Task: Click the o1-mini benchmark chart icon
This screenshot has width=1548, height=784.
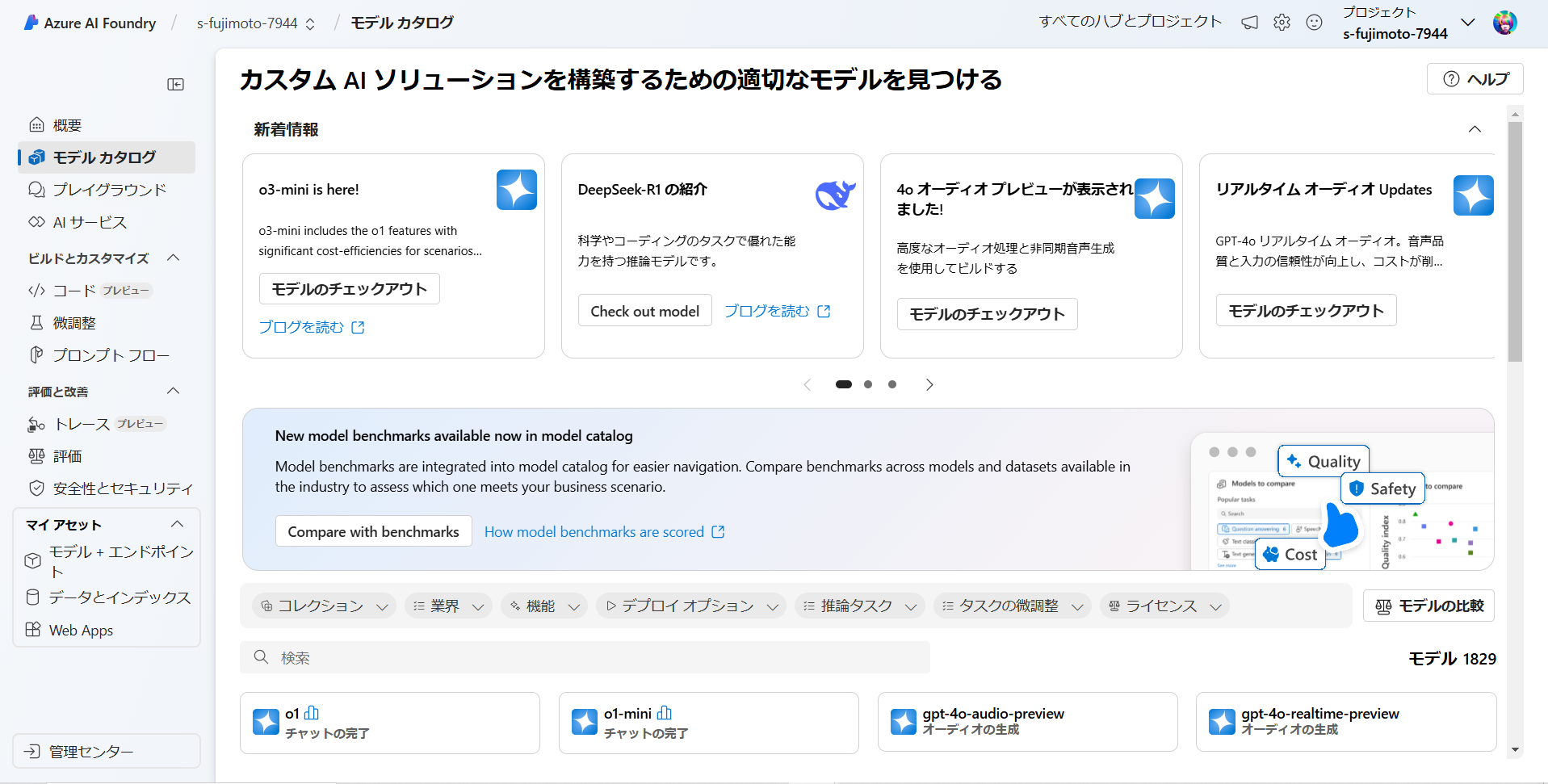Action: pyautogui.click(x=665, y=713)
